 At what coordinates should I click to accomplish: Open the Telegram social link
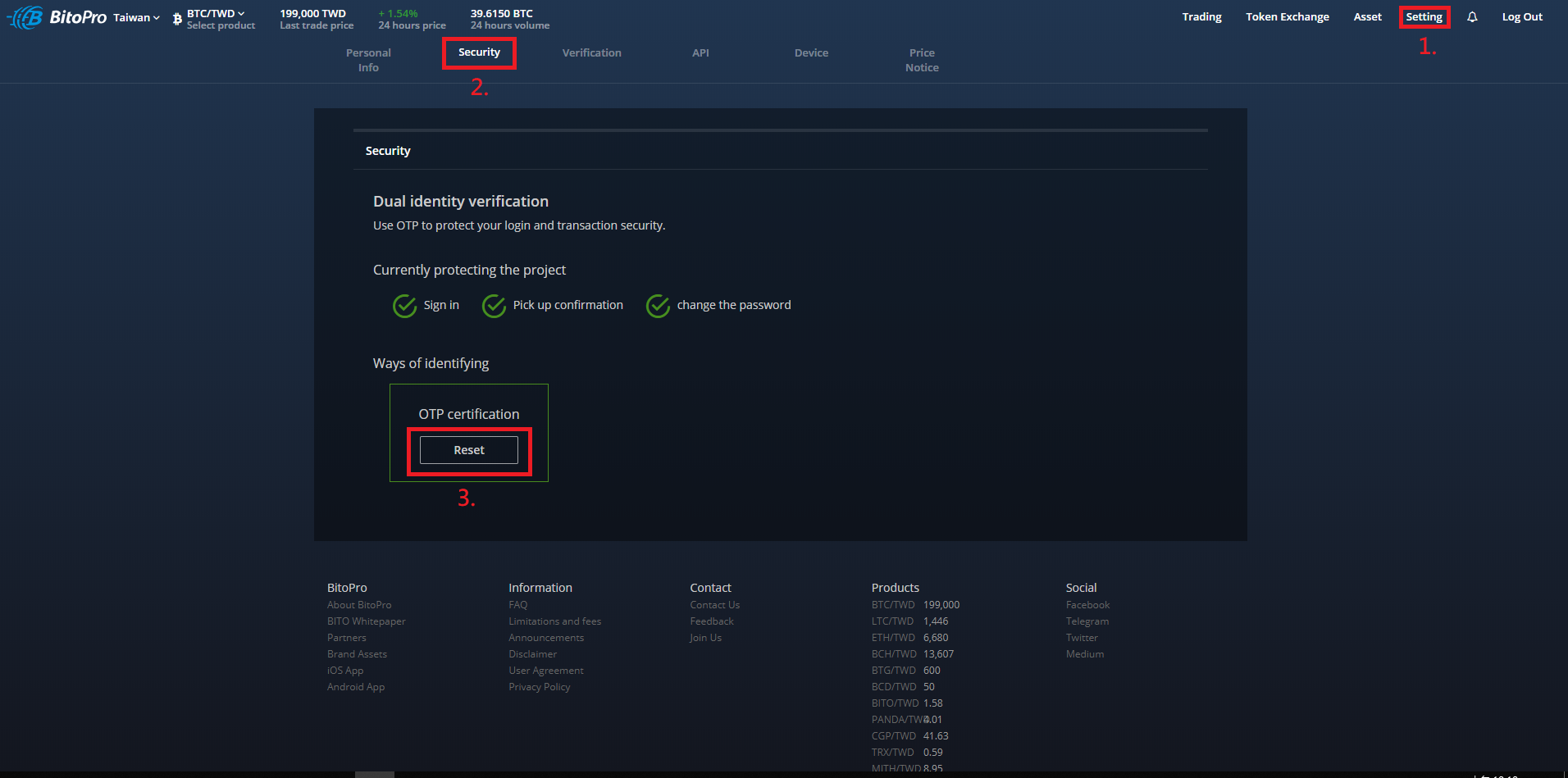pyautogui.click(x=1087, y=621)
